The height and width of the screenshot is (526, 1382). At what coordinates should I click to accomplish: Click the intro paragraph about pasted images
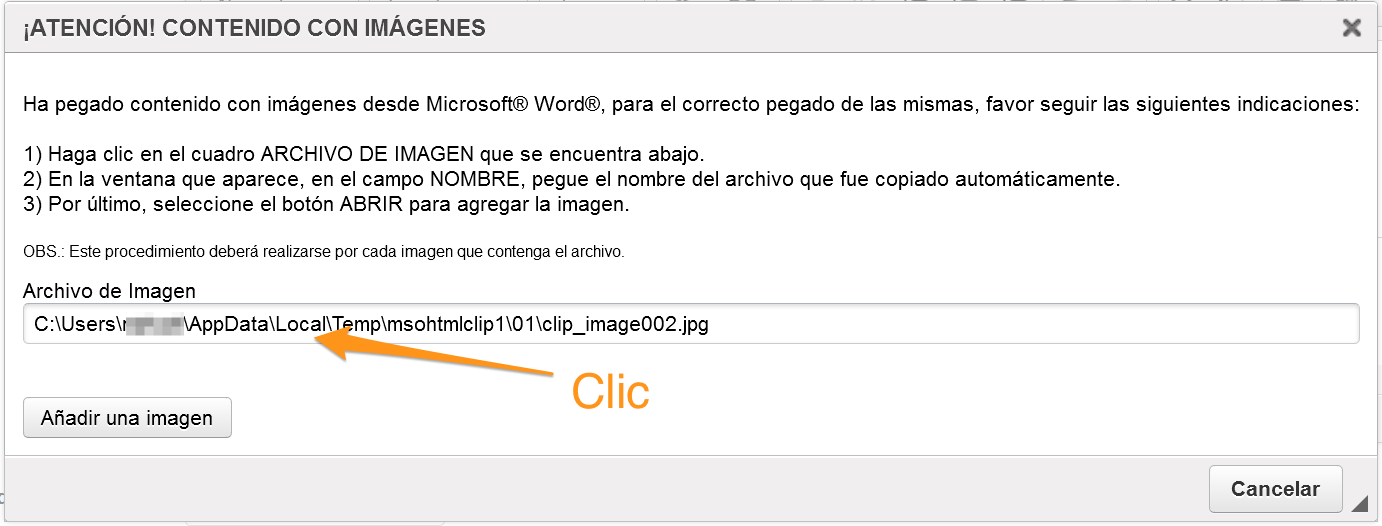(690, 104)
